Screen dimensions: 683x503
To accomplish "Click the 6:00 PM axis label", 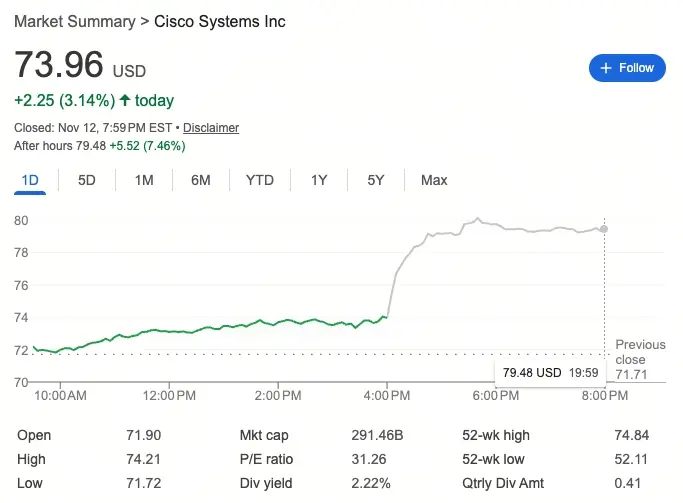I will [x=496, y=395].
